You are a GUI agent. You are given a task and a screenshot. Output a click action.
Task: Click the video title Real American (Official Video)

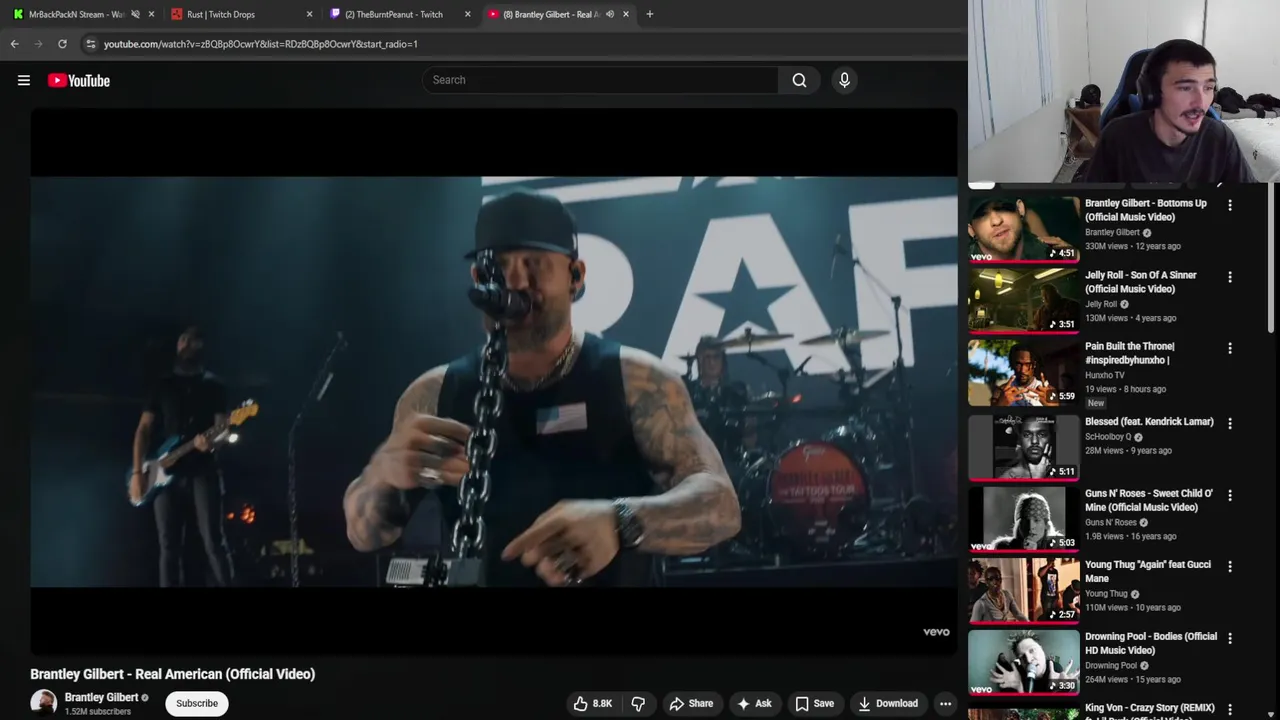point(173,674)
